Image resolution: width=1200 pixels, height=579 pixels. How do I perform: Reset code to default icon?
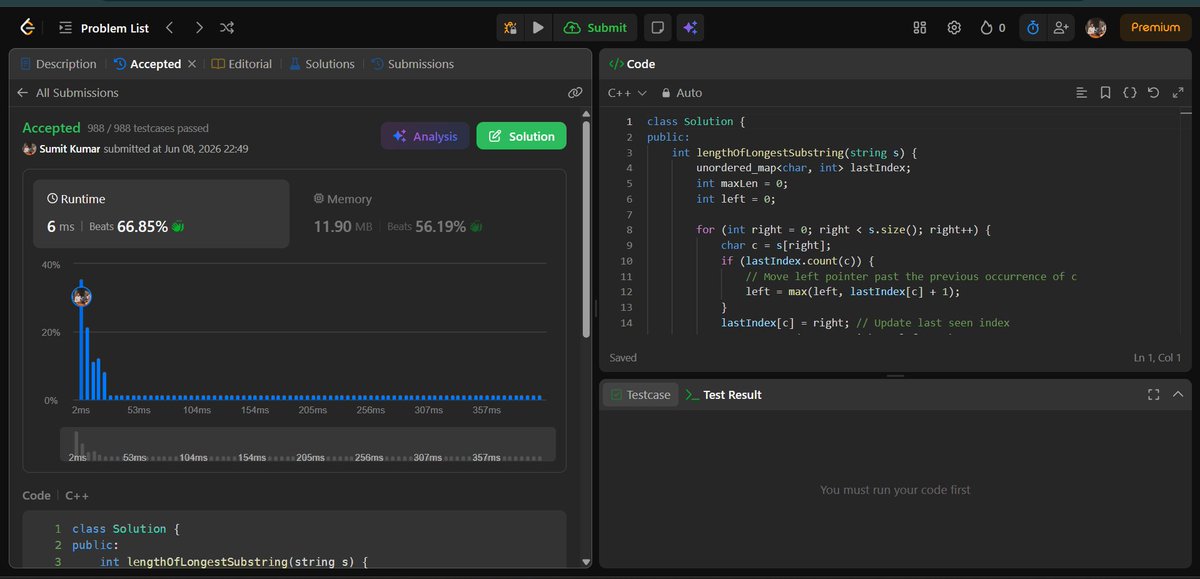pos(1152,92)
